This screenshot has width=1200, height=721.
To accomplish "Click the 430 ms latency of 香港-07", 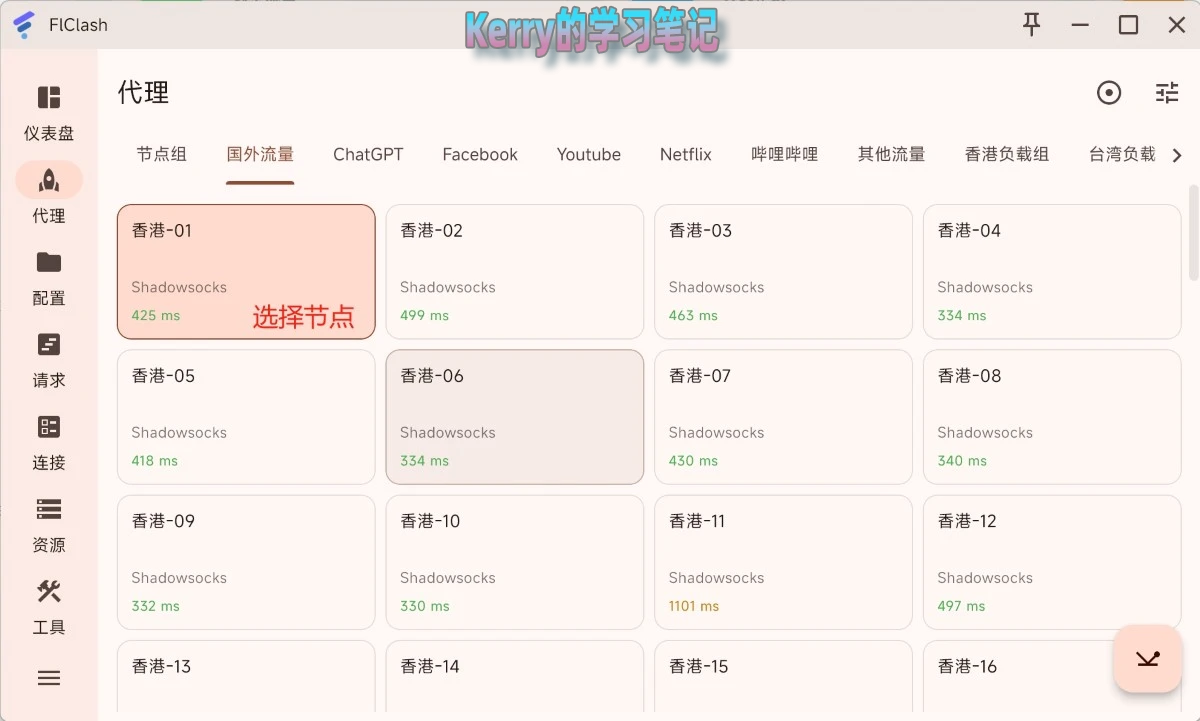I will [693, 461].
